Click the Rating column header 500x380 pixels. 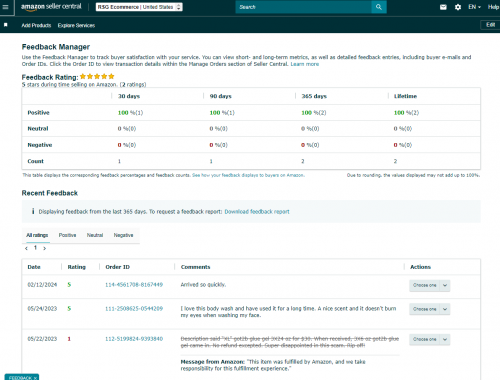pyautogui.click(x=77, y=267)
